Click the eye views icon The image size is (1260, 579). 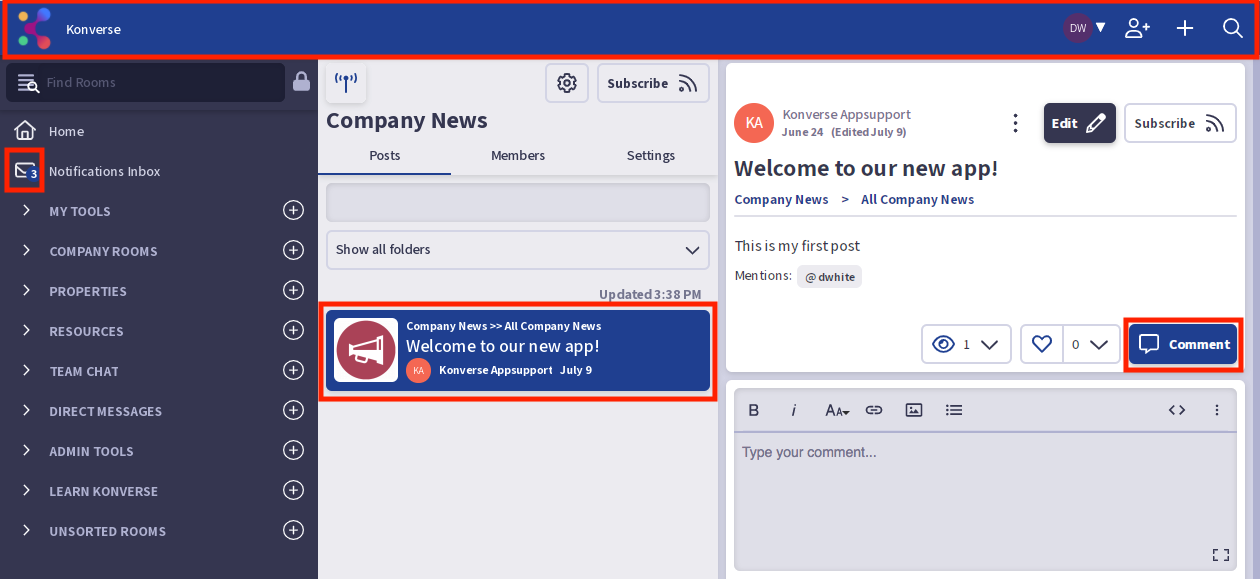point(943,344)
